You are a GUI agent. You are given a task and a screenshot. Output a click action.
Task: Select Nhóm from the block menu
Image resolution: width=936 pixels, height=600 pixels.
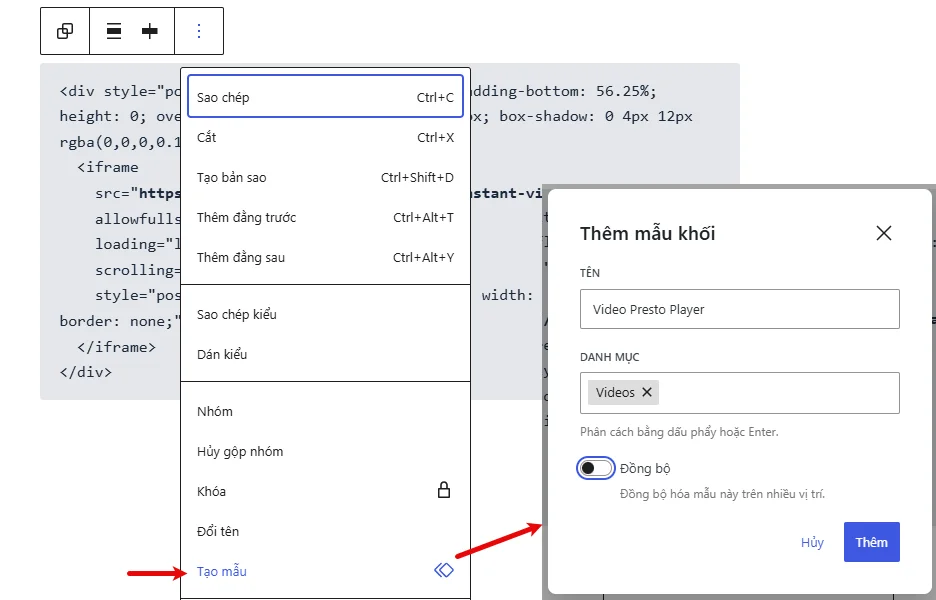325,411
